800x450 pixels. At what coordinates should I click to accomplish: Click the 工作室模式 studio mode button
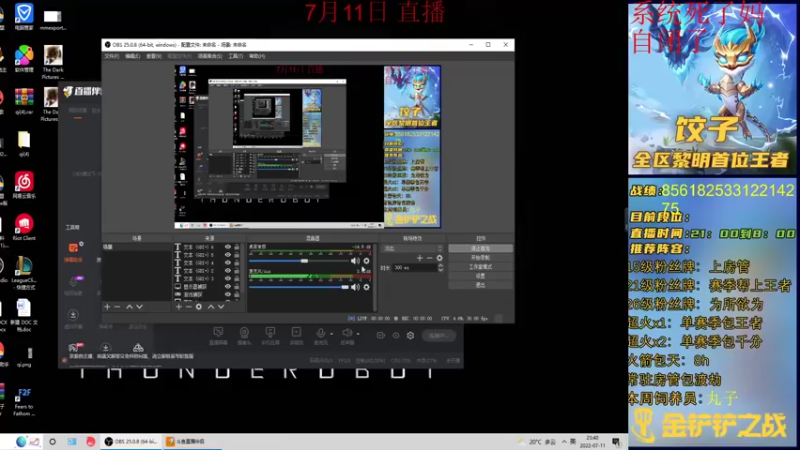[x=481, y=267]
